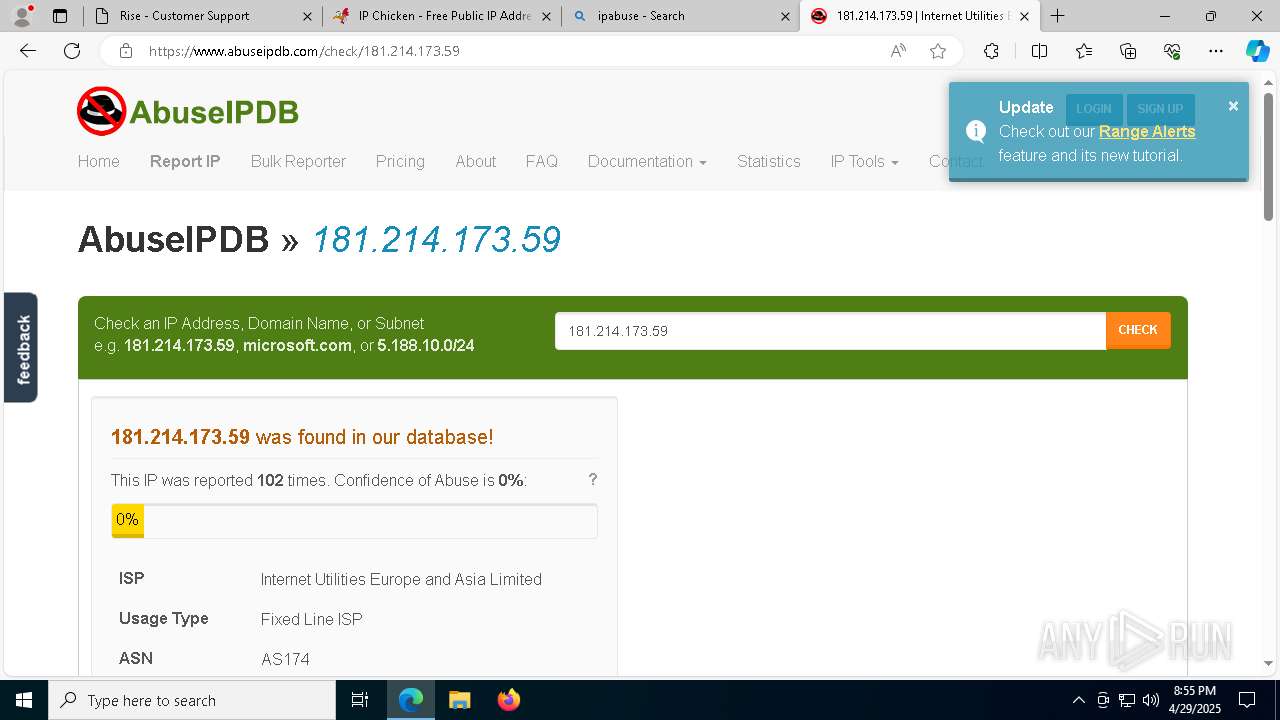Open FAQ page
Image resolution: width=1280 pixels, height=720 pixels.
tap(542, 161)
